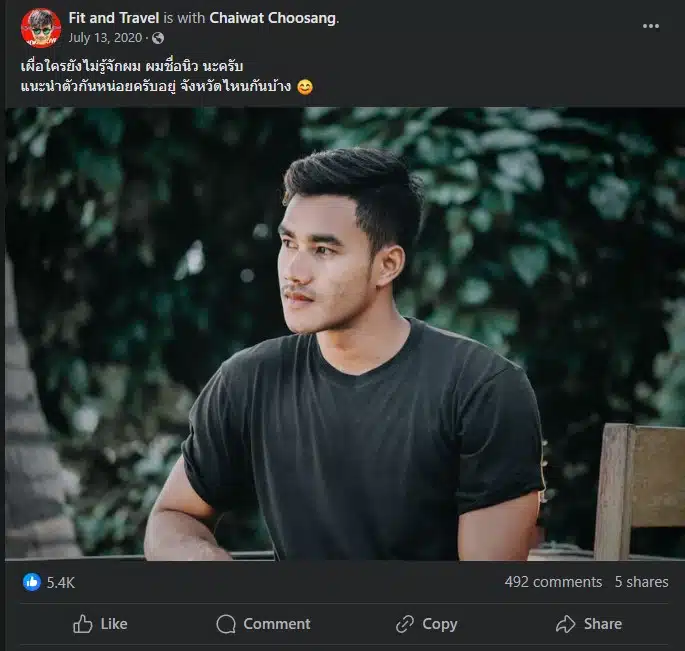The width and height of the screenshot is (685, 651).
Task: Open the Fit and Travel page name
Action: pyautogui.click(x=115, y=18)
